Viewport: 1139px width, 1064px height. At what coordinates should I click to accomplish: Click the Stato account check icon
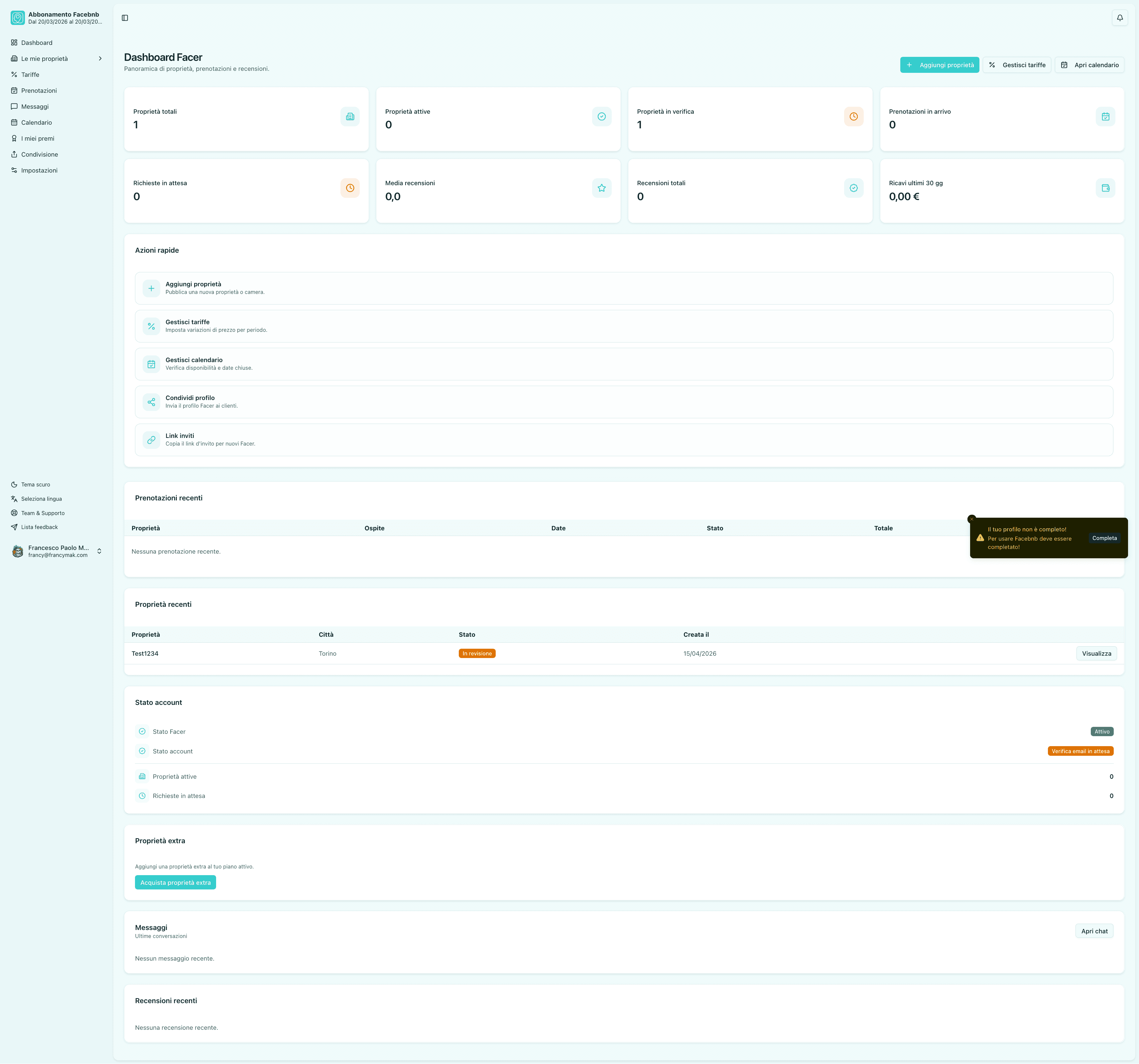pos(142,751)
